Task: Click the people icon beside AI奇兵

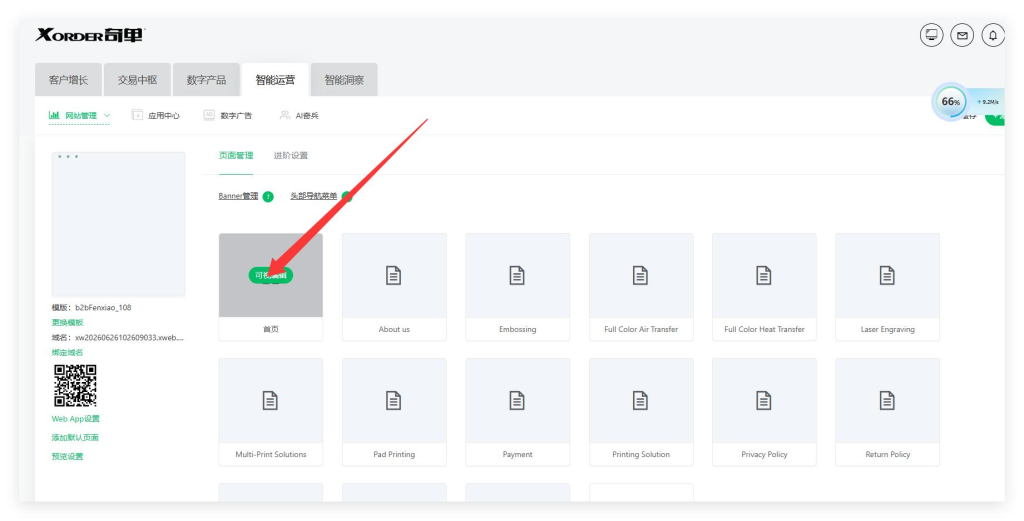Action: pyautogui.click(x=285, y=115)
